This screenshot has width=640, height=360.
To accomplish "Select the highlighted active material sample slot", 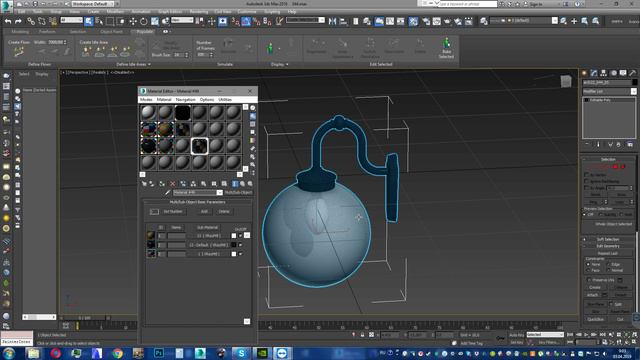I will click(x=200, y=146).
